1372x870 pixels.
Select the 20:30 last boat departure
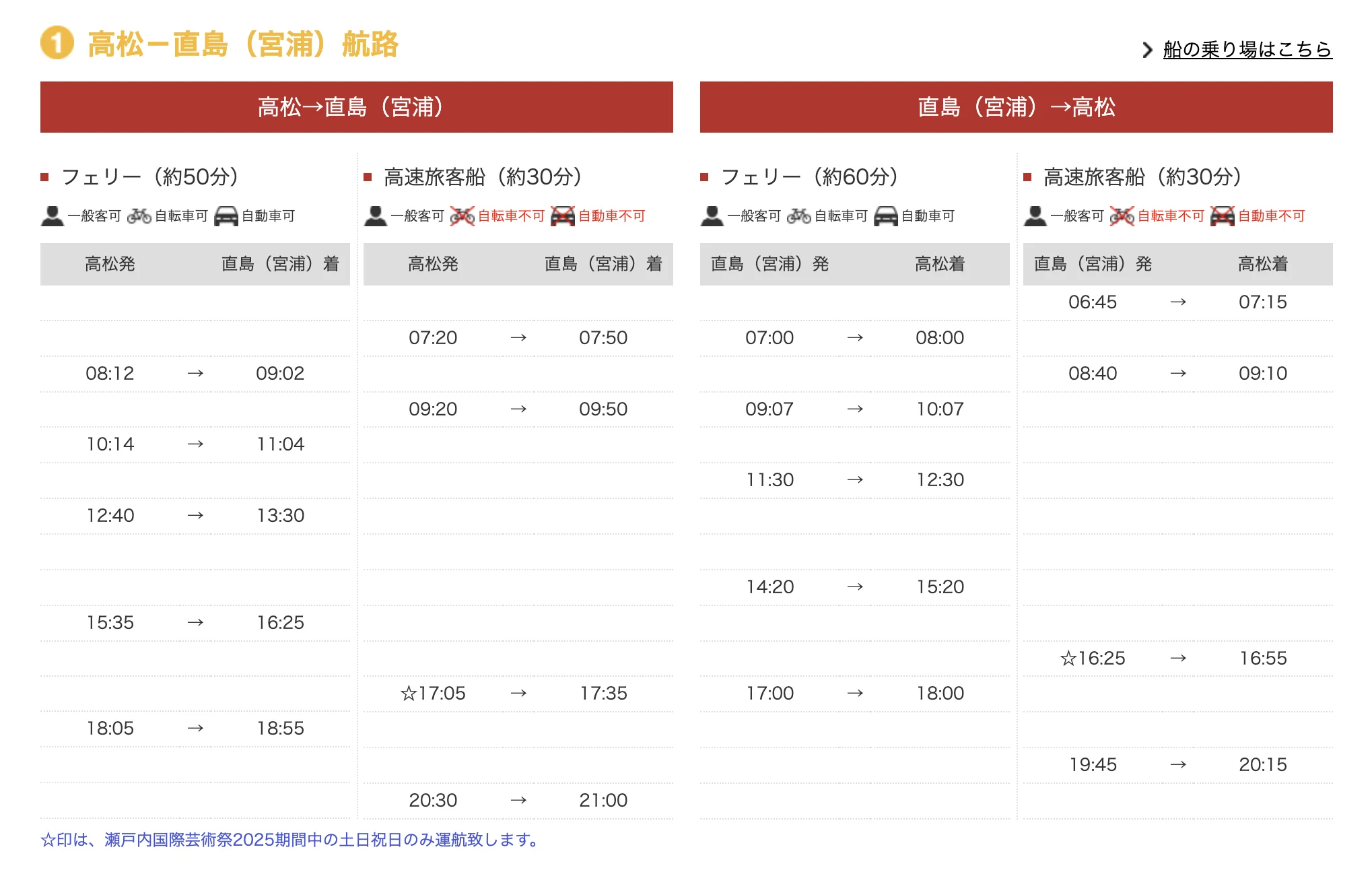[x=433, y=800]
